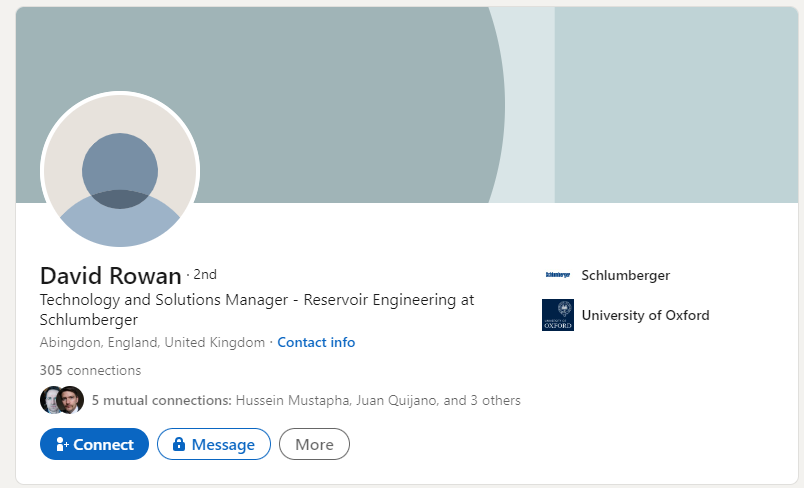
Task: Click the 2nd degree connection badge
Action: coord(205,275)
